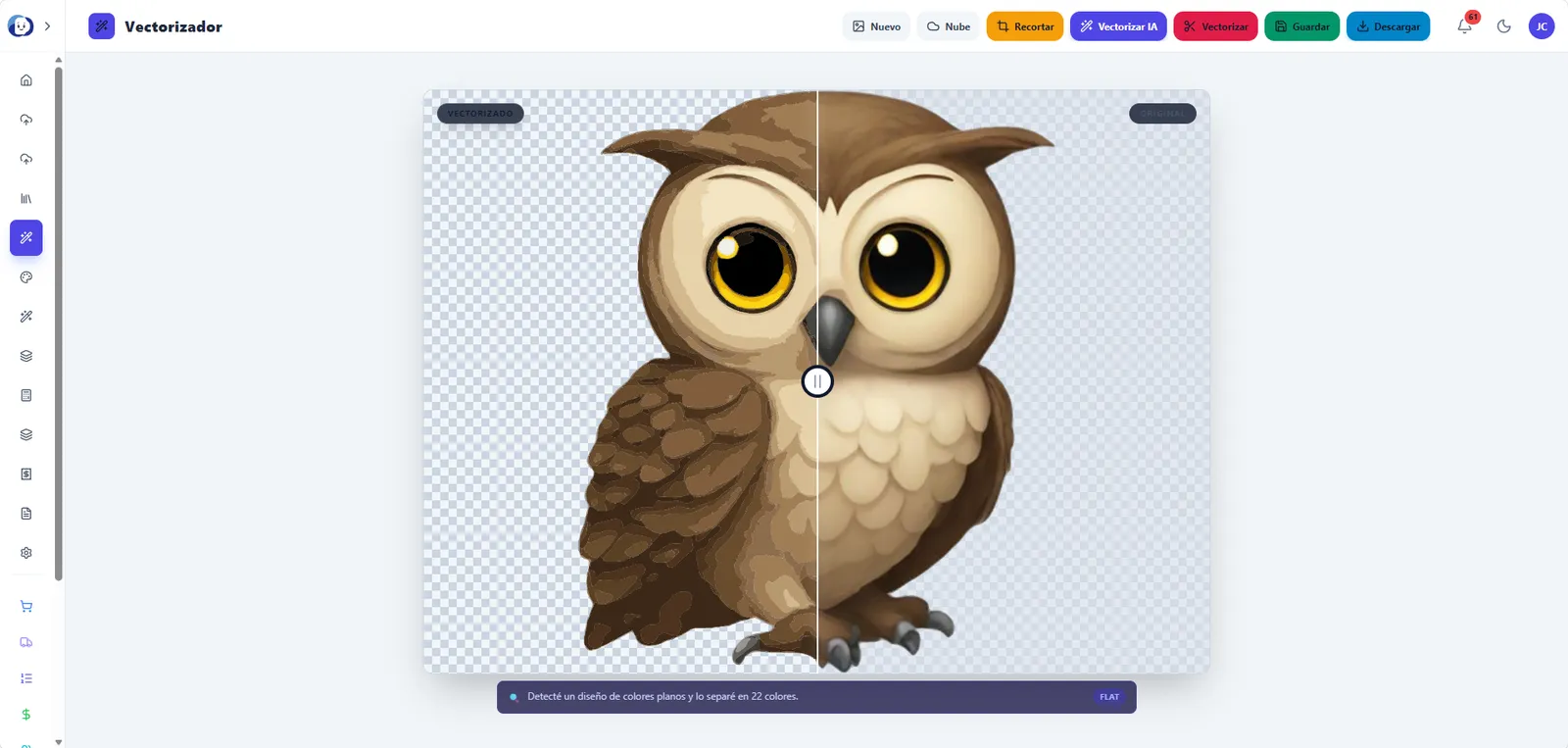The width and height of the screenshot is (1568, 748).
Task: Click the ORIGINAL label badge
Action: (1162, 114)
